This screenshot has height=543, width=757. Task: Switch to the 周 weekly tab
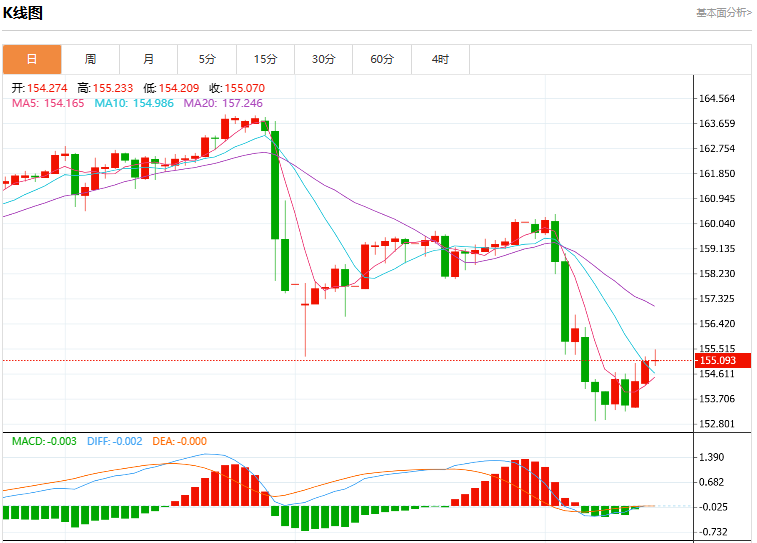coord(90,59)
